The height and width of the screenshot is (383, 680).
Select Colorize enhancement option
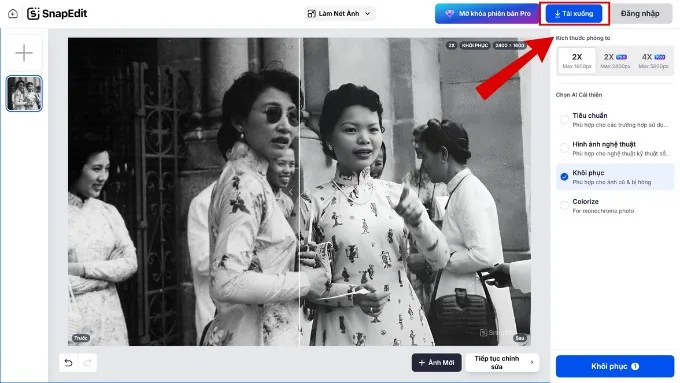[615, 206]
